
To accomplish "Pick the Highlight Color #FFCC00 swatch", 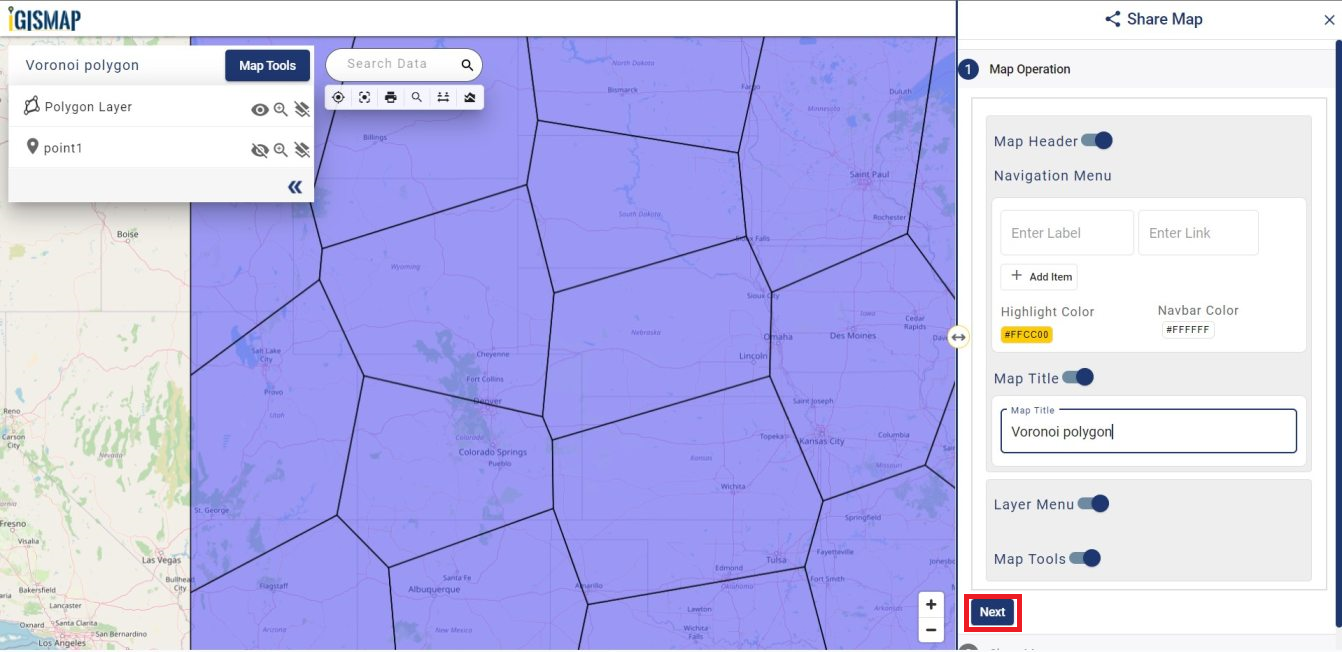I will [x=1026, y=335].
